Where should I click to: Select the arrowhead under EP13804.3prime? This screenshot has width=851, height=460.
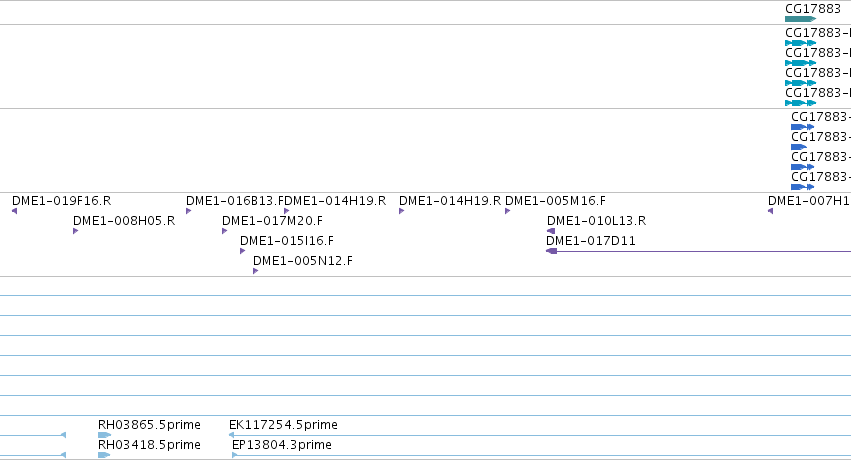(x=234, y=455)
